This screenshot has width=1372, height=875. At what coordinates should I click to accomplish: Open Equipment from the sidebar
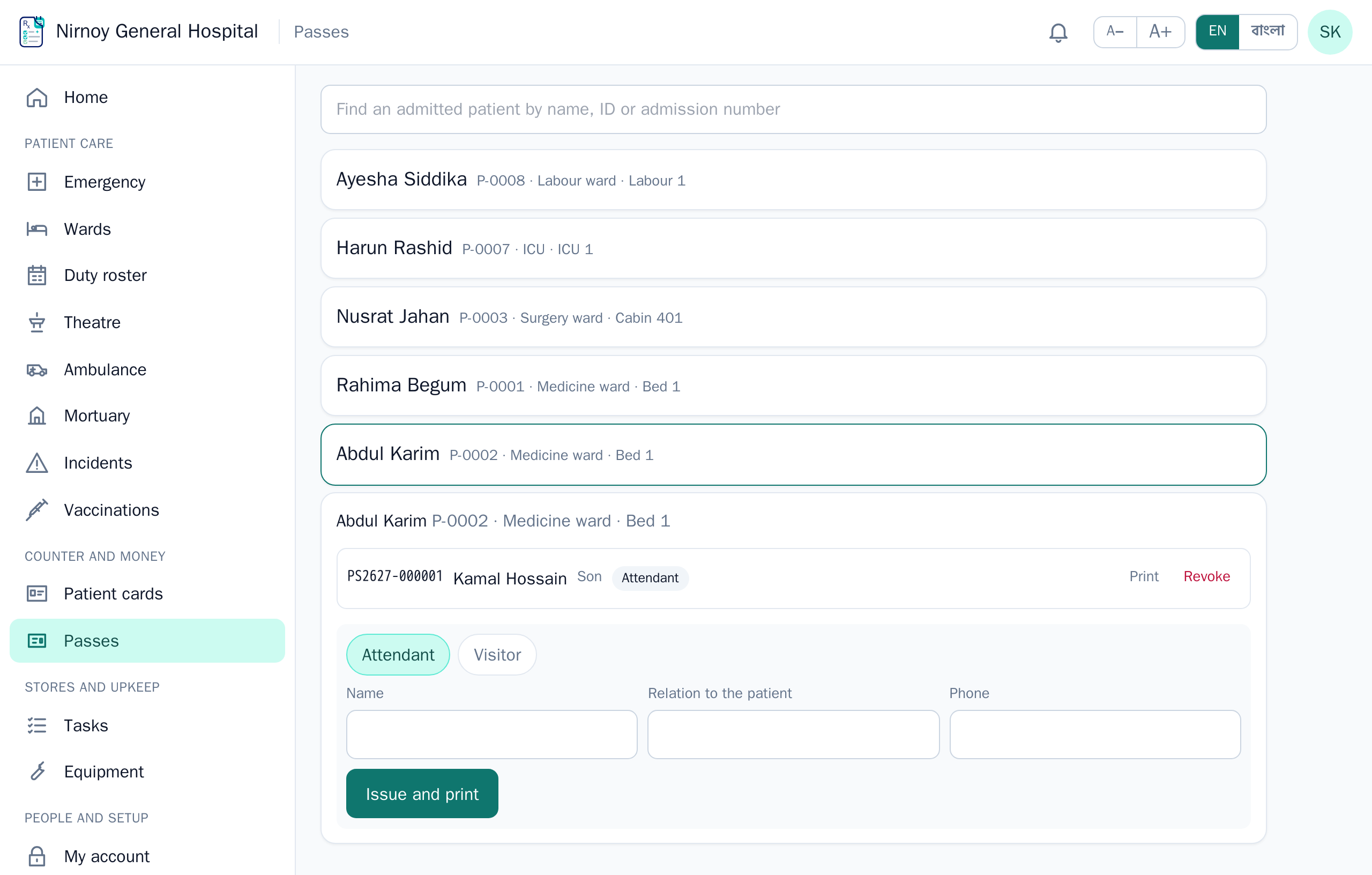[x=147, y=772]
